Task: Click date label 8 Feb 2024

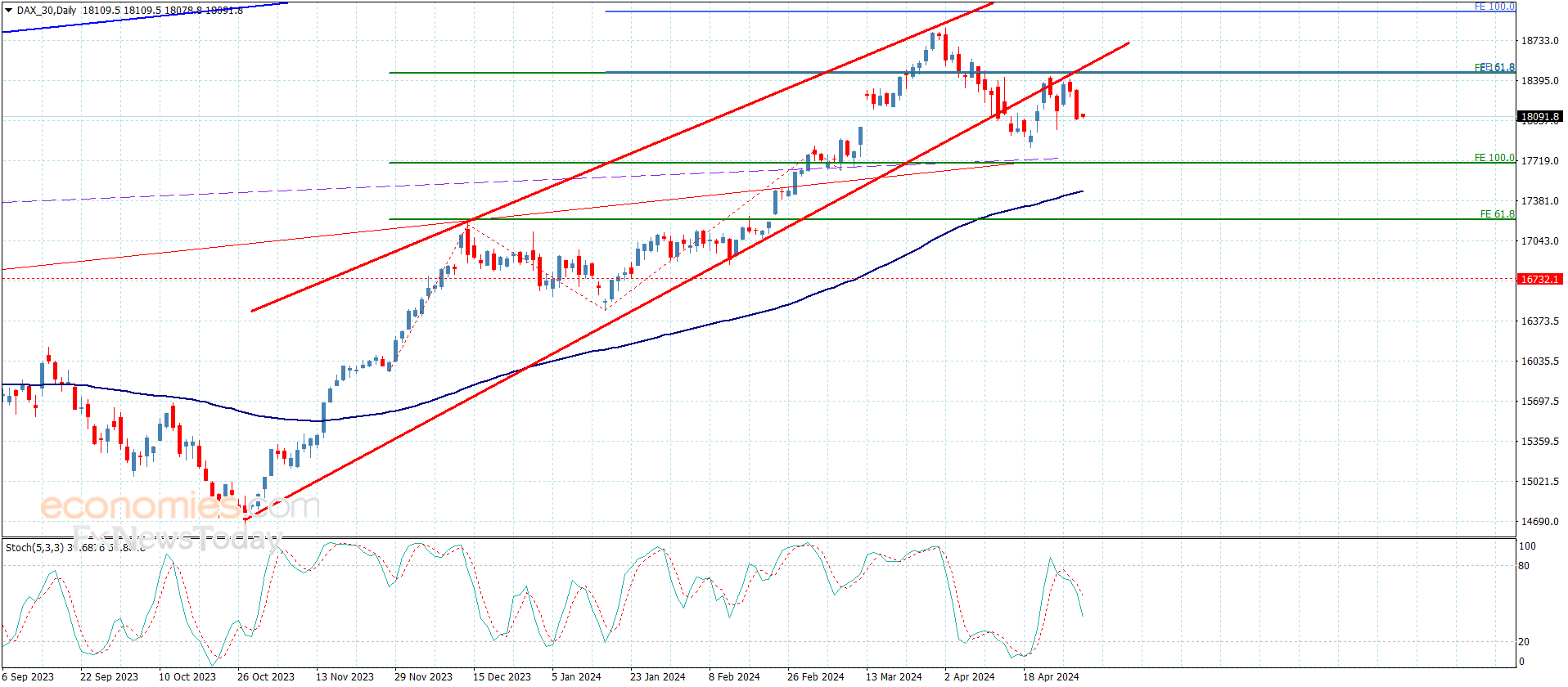Action: [734, 676]
